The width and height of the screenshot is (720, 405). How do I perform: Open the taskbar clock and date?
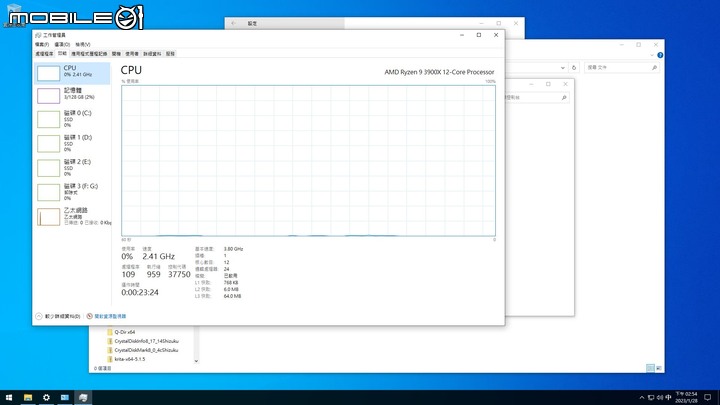point(686,398)
